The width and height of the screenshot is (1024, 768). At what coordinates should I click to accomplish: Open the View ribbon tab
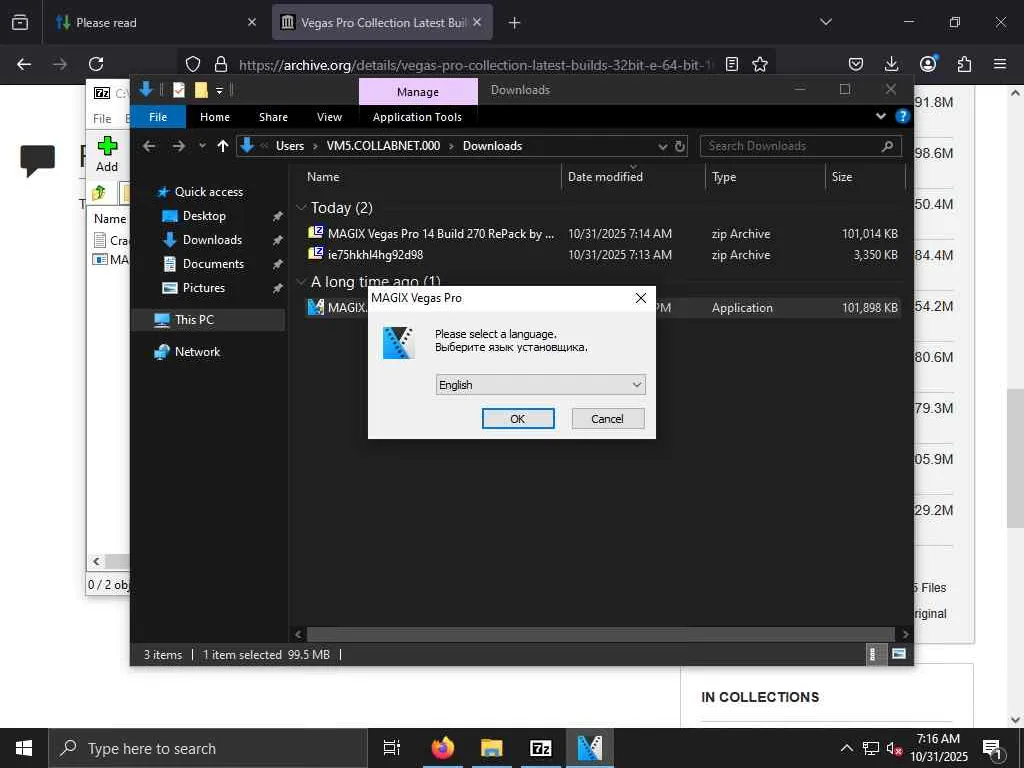(x=329, y=117)
